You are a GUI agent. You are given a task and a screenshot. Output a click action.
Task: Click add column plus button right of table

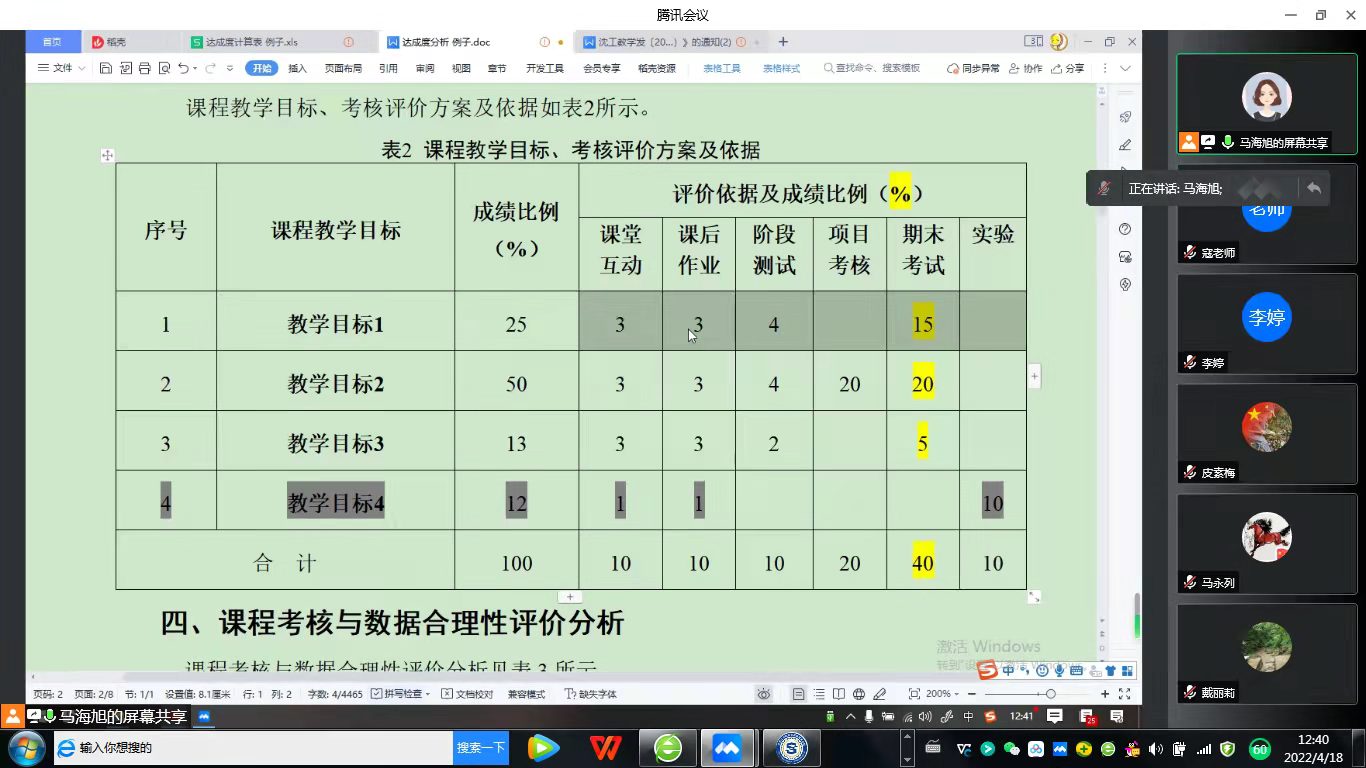pyautogui.click(x=1035, y=377)
